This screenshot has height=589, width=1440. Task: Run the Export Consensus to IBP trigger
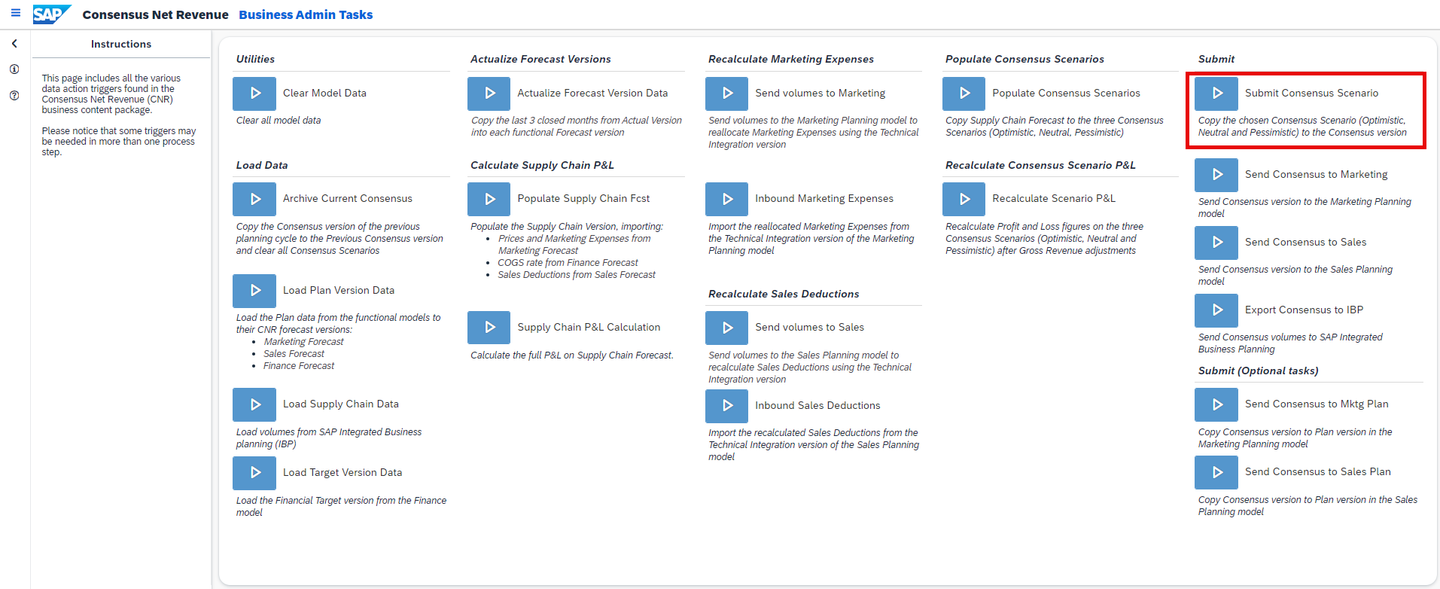tap(1217, 310)
